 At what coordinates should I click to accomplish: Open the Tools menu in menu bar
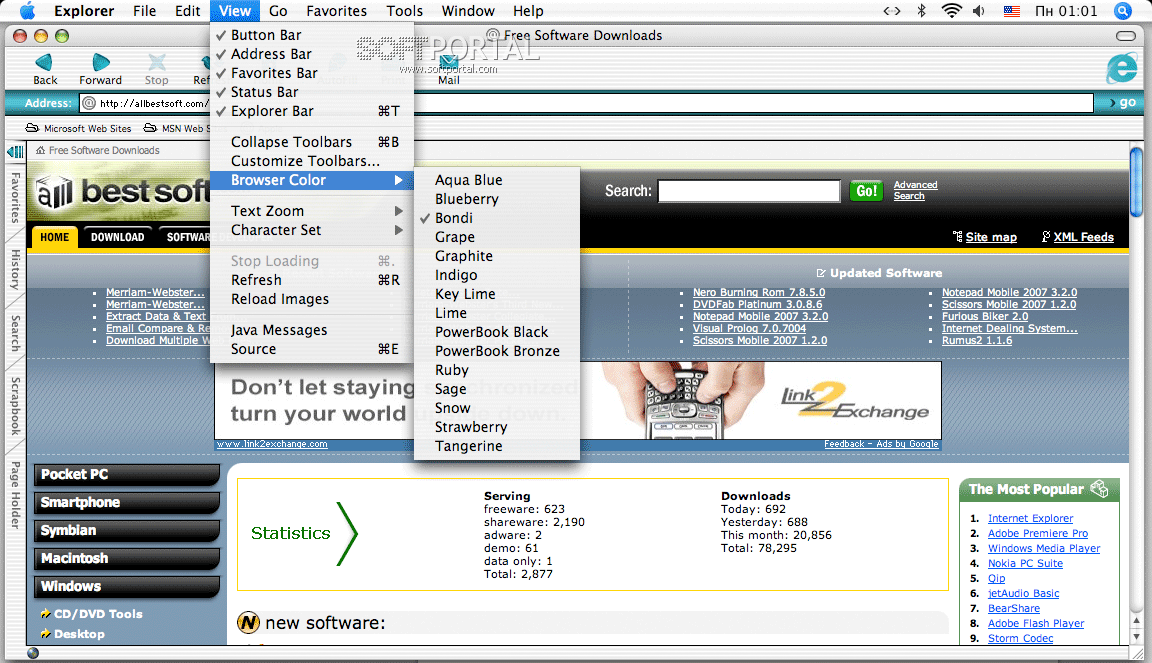pos(405,11)
